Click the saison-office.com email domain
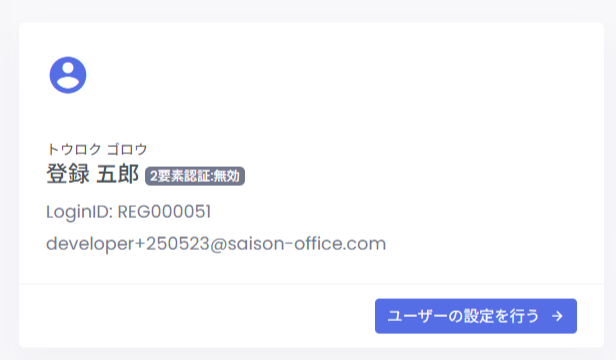Image resolution: width=616 pixels, height=360 pixels. pos(307,244)
